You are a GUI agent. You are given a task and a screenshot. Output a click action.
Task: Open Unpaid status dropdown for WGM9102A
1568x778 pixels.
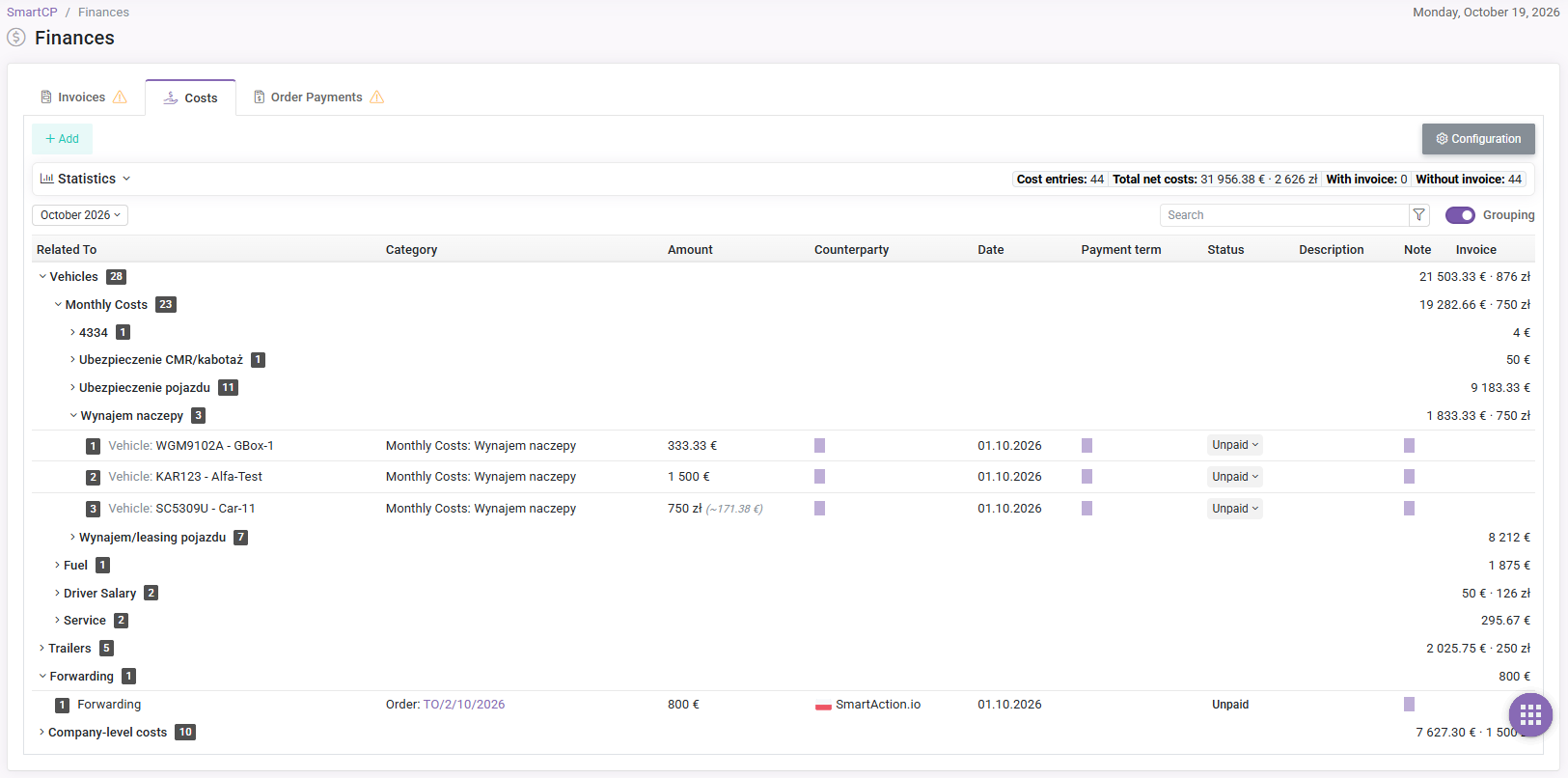pos(1235,445)
